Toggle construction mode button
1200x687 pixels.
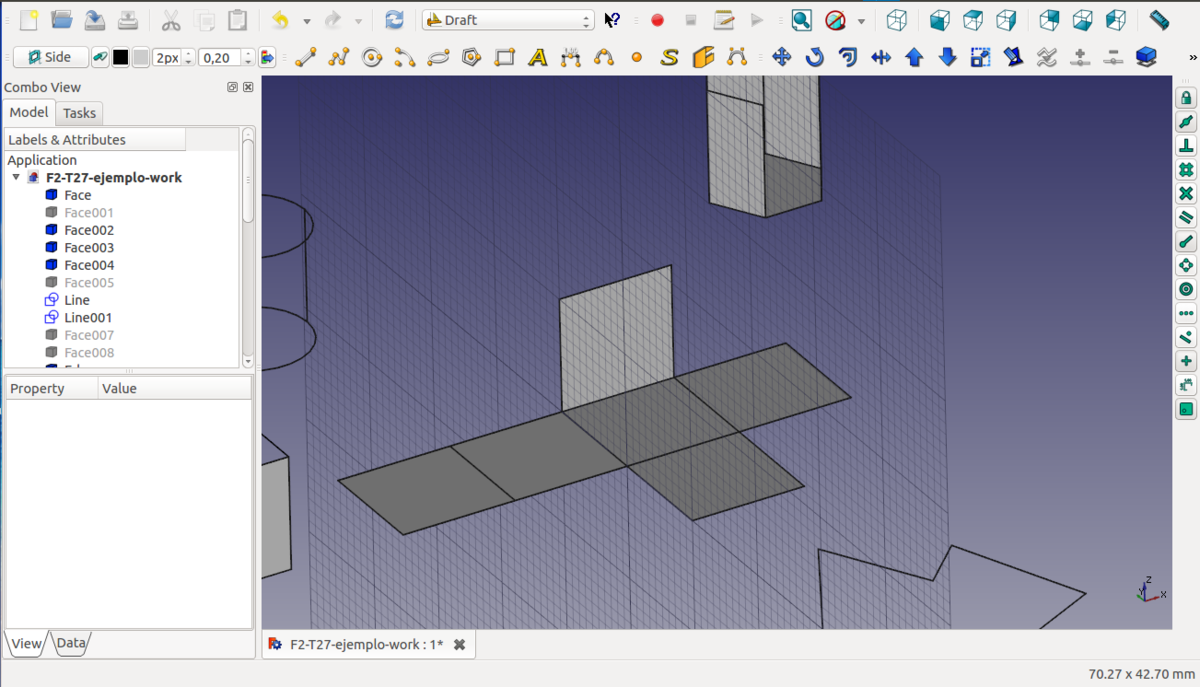coord(100,58)
